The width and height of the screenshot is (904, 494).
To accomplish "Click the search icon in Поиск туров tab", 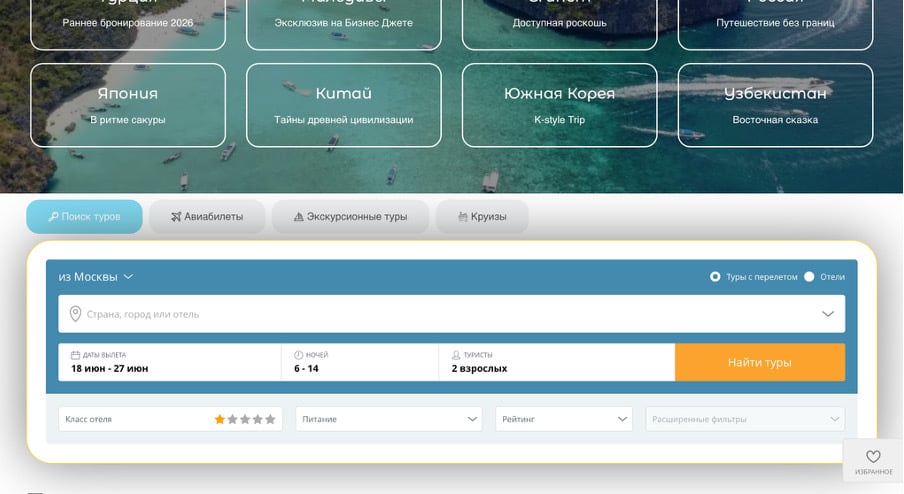I will [x=53, y=217].
